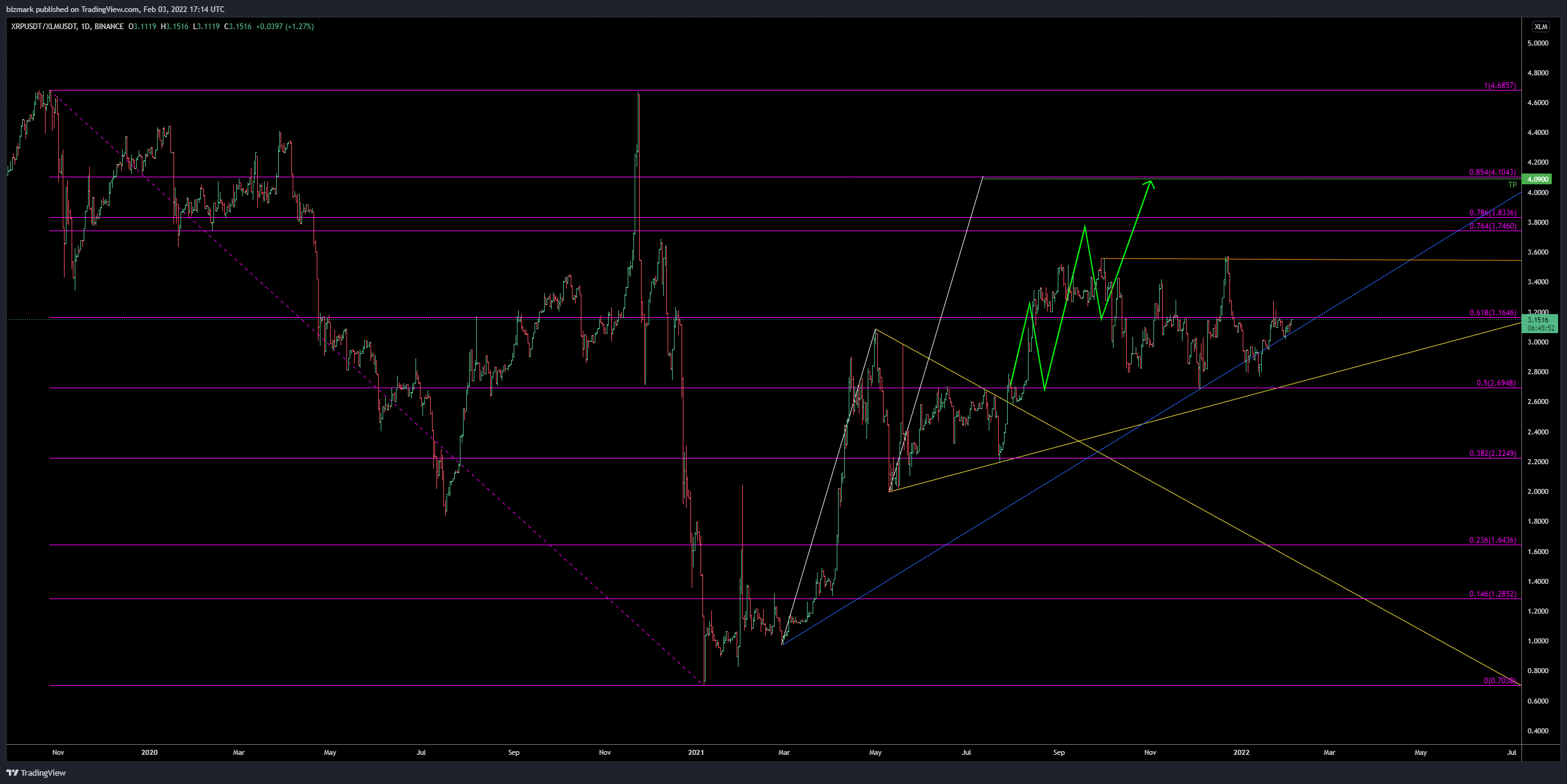Click the Jul label at axis end
Screen dimensions: 1567x784
click(1512, 752)
